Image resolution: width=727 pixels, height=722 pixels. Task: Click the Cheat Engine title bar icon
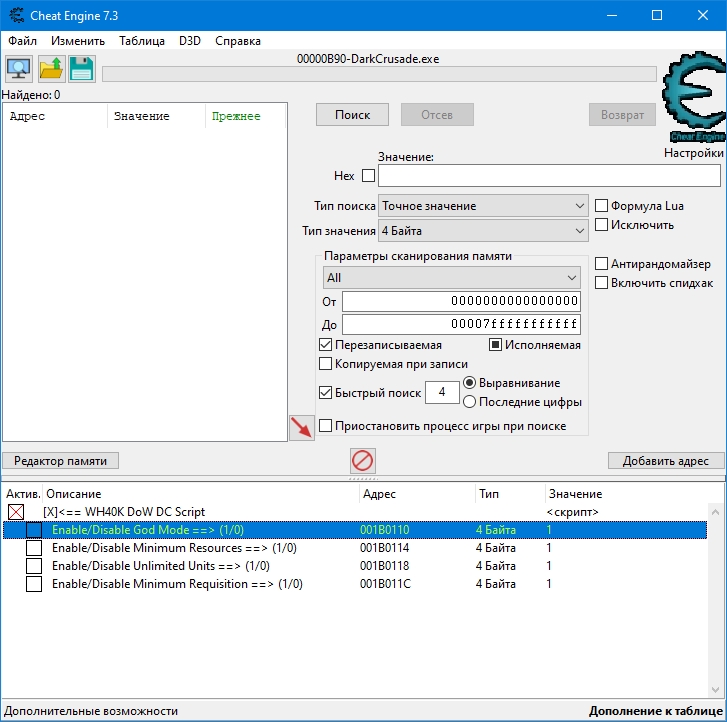click(16, 15)
